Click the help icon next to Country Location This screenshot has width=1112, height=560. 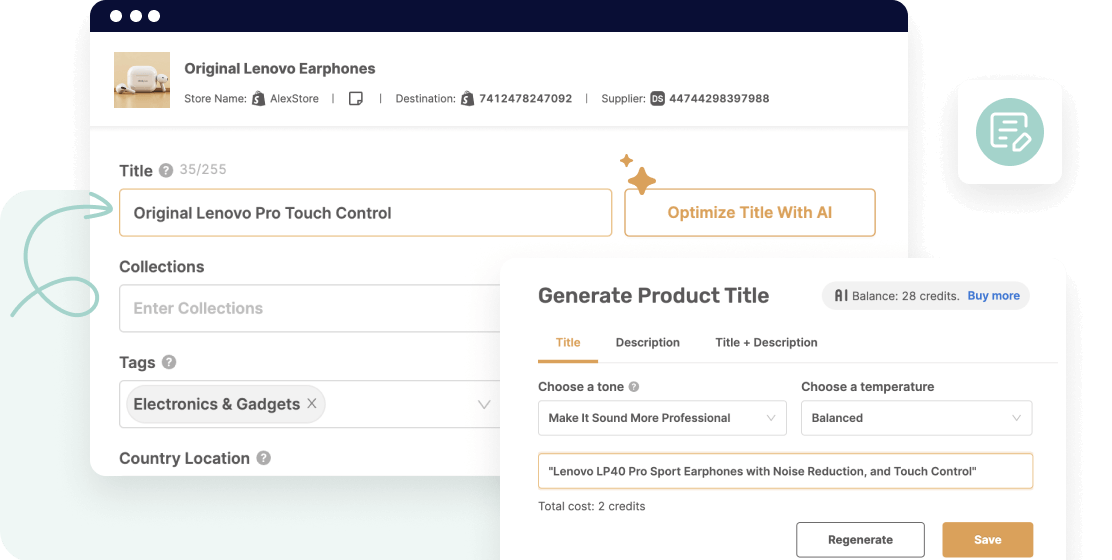click(264, 458)
